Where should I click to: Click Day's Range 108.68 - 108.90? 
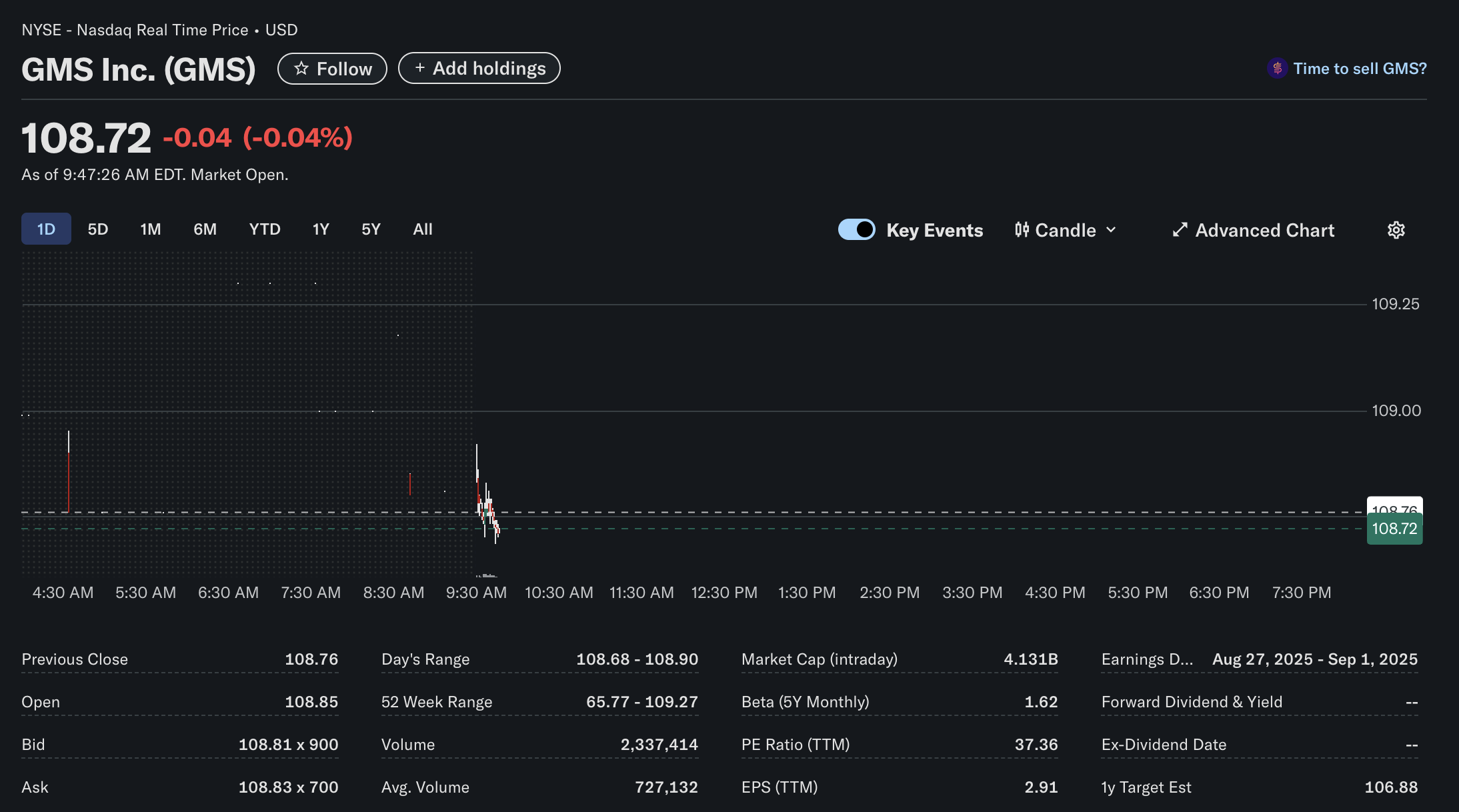[x=637, y=659]
